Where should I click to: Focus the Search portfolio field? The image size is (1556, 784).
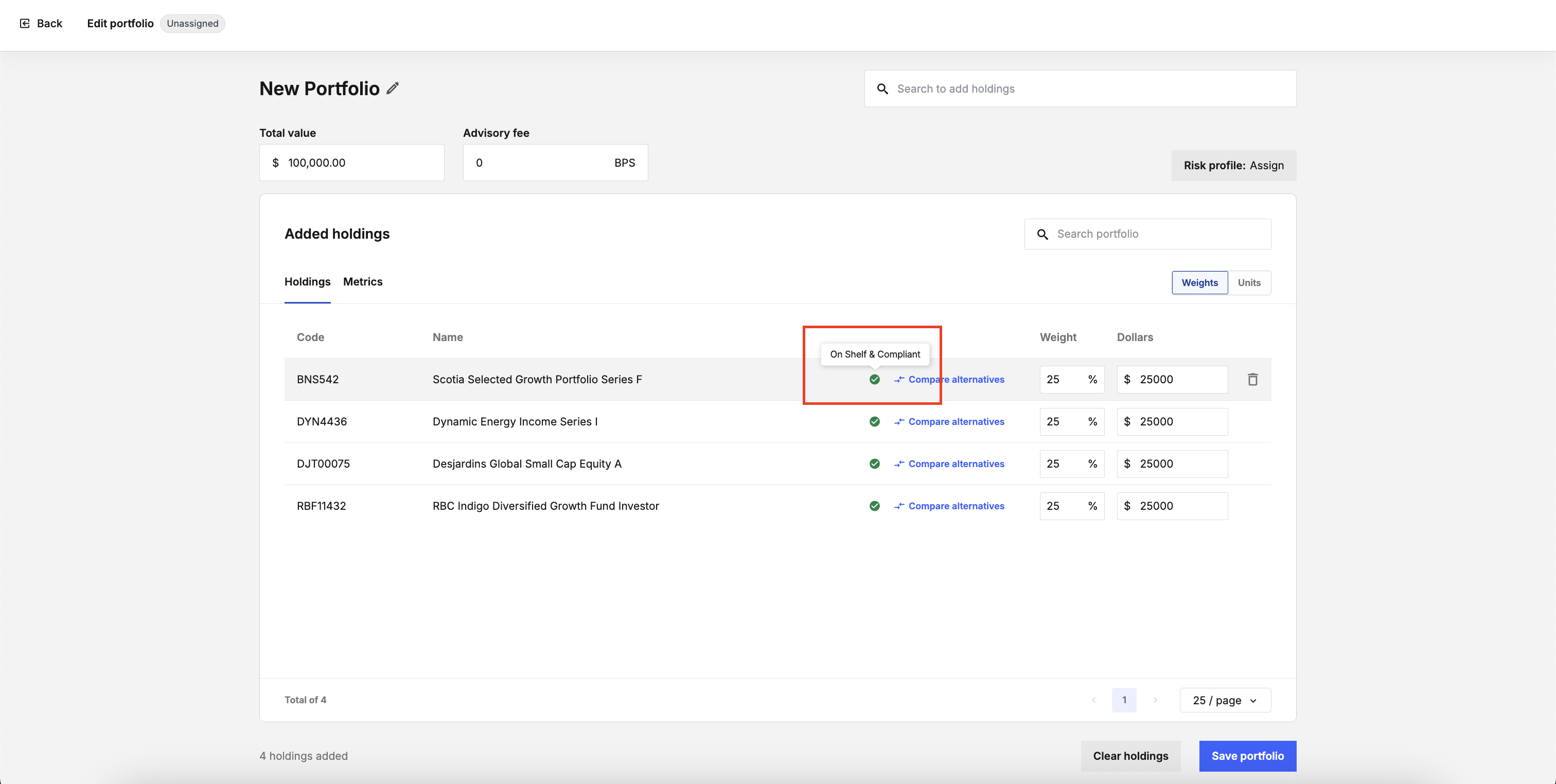click(1147, 235)
